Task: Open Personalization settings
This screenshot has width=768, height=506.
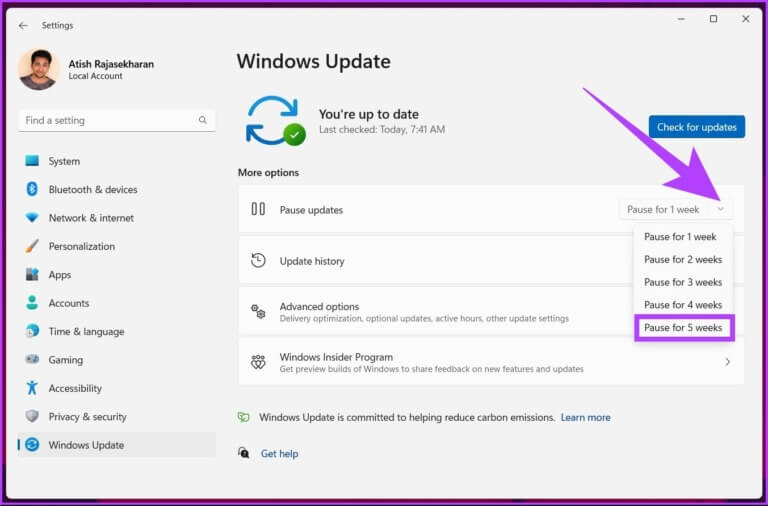Action: tap(117, 246)
